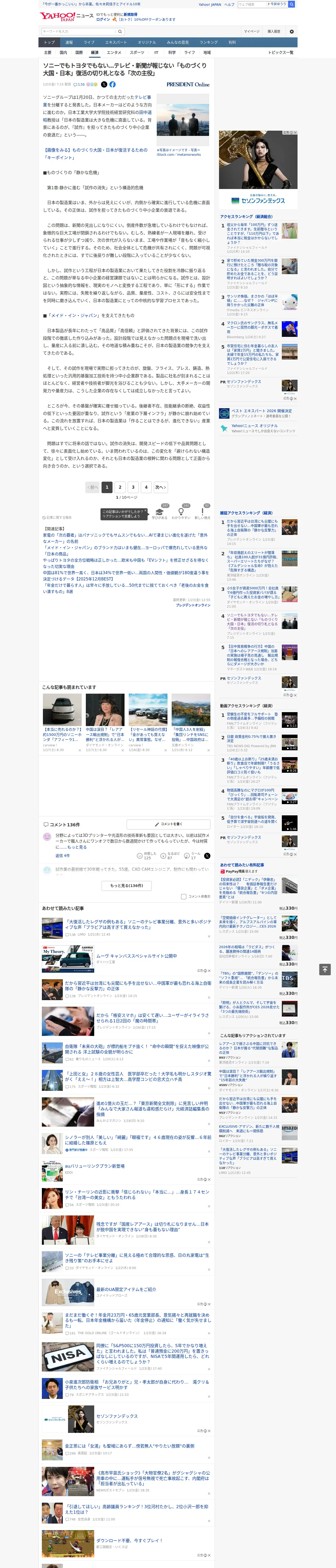Screen dimensions: 336x1568
Task: Click the 記事に関する報告 report link
Action: [57, 517]
